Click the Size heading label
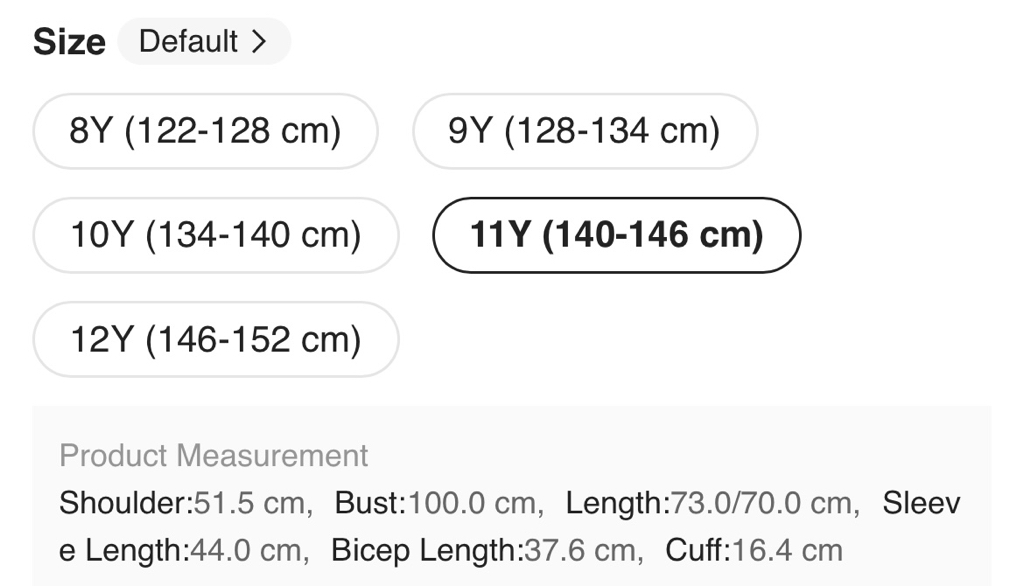The width and height of the screenshot is (1024, 586). pyautogui.click(x=69, y=42)
